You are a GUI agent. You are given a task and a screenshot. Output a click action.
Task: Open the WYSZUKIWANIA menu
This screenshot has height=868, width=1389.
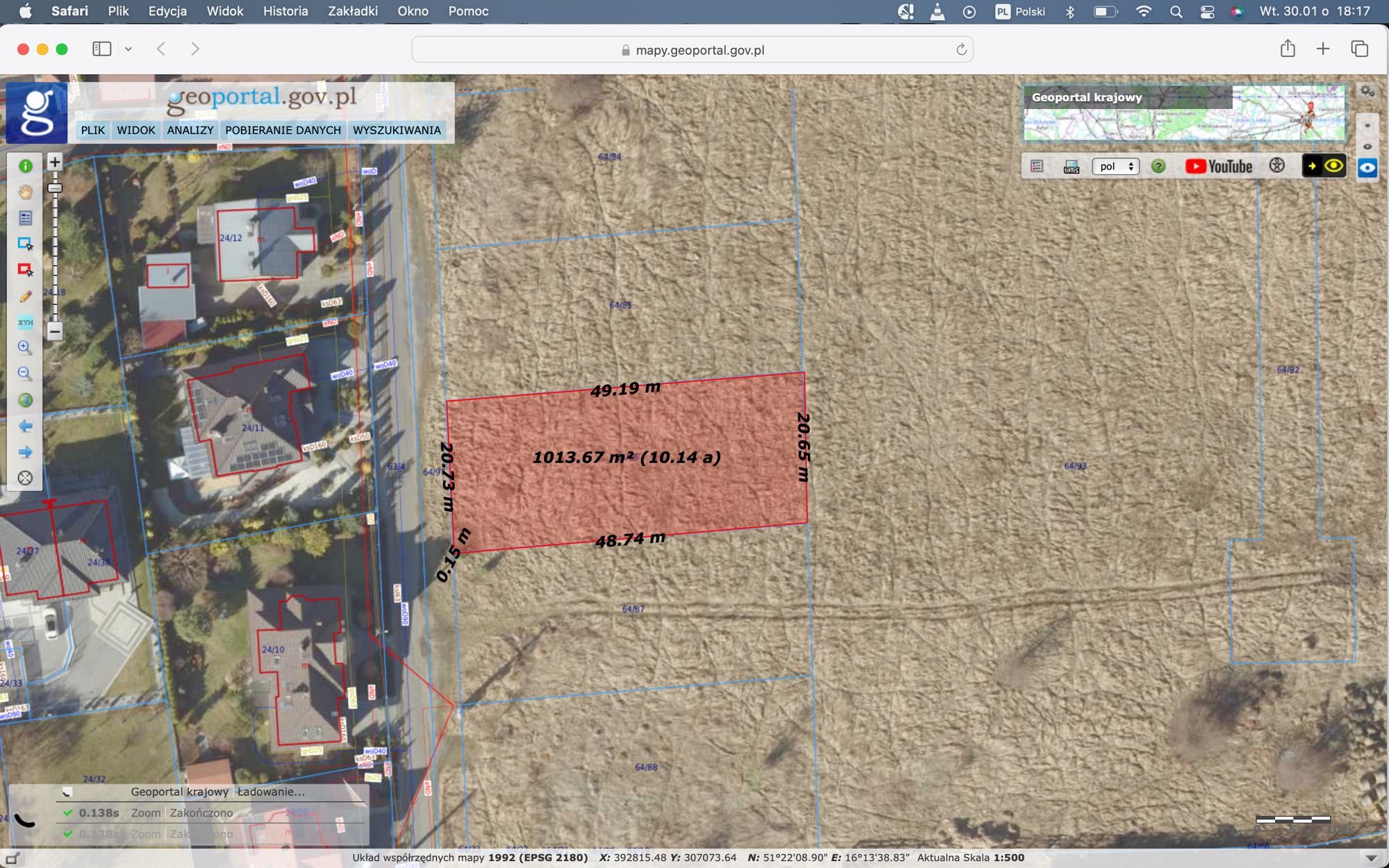click(397, 130)
